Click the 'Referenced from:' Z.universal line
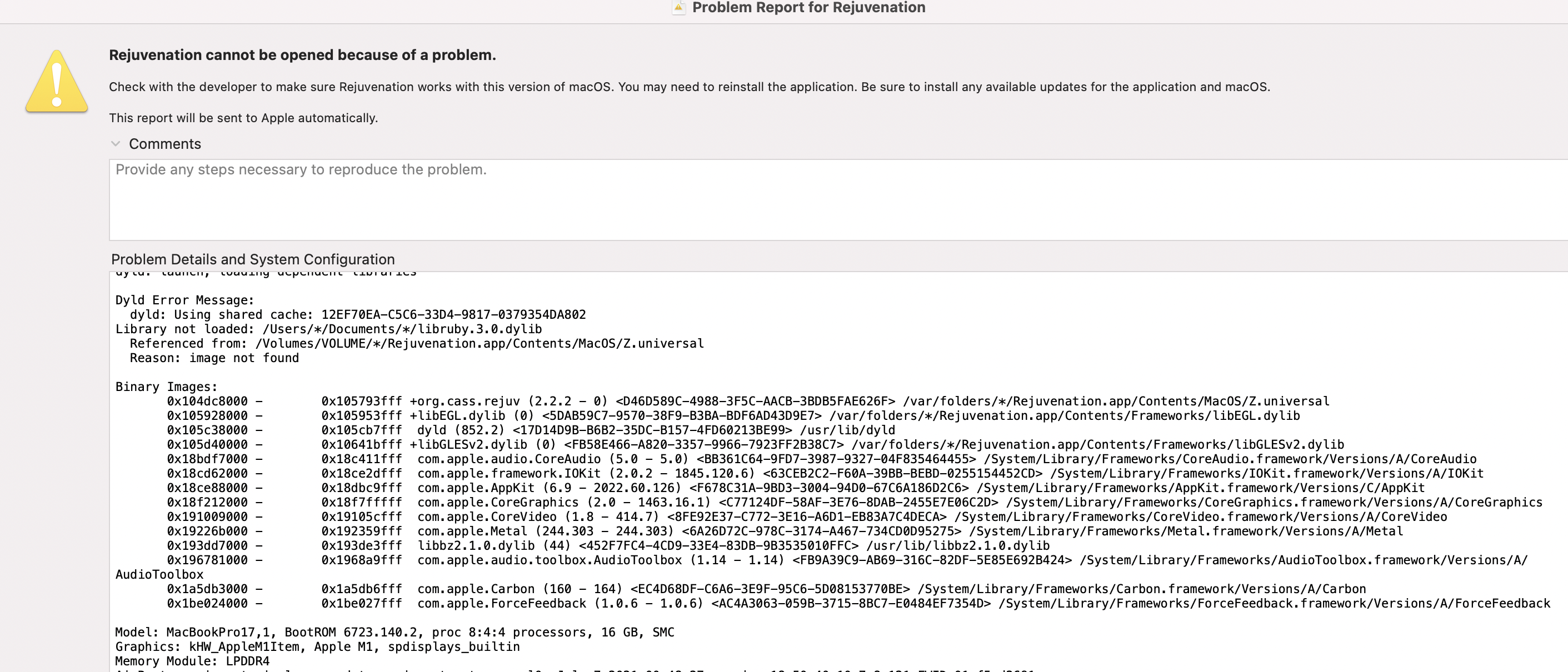Viewport: 1568px width, 672px height. point(417,344)
